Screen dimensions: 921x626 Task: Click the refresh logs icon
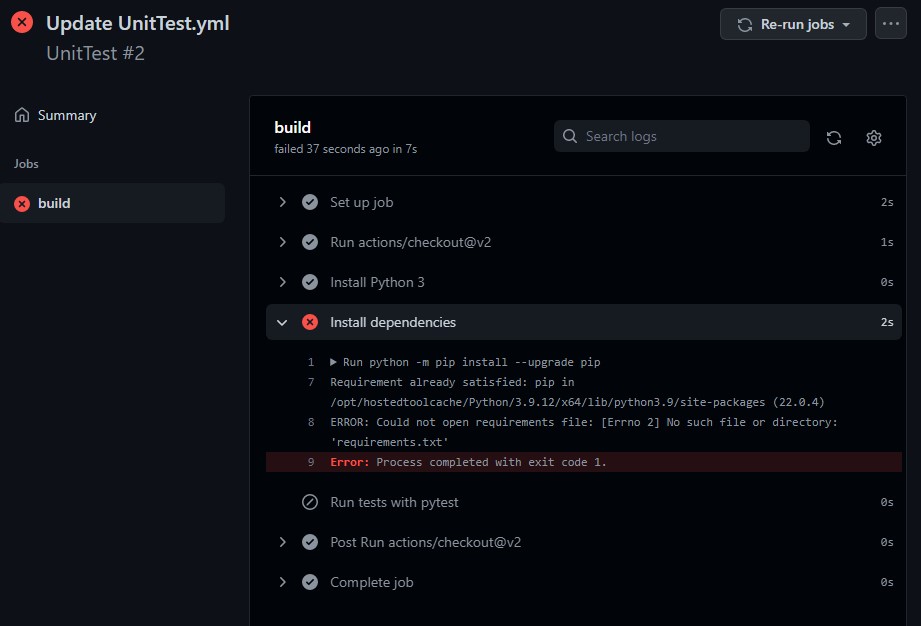coord(834,137)
